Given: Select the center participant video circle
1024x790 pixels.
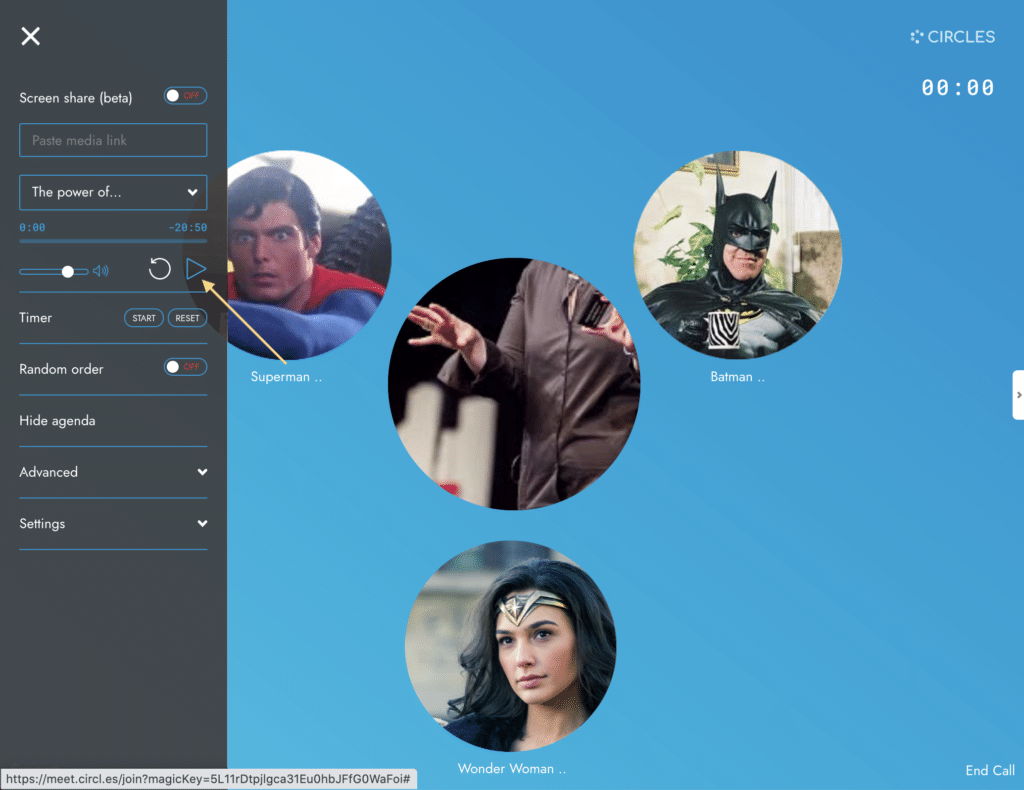Looking at the screenshot, I should click(x=514, y=384).
